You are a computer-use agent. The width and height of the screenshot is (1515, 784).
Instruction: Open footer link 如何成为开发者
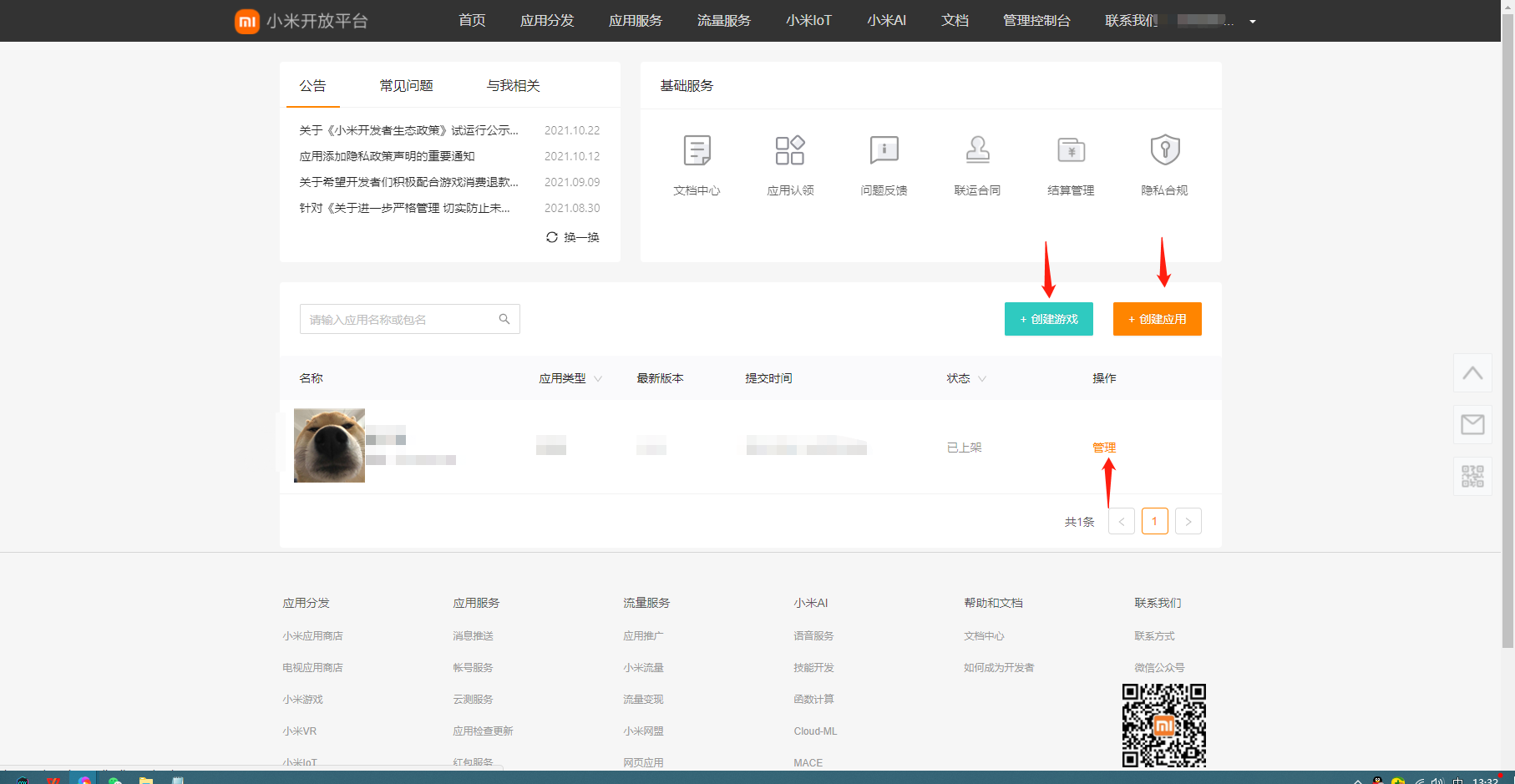click(999, 668)
